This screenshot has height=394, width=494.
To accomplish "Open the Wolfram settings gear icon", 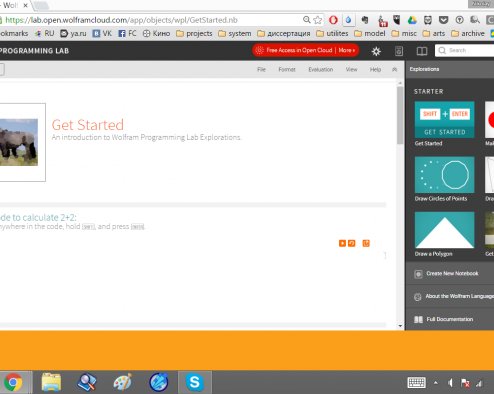I will click(x=376, y=51).
